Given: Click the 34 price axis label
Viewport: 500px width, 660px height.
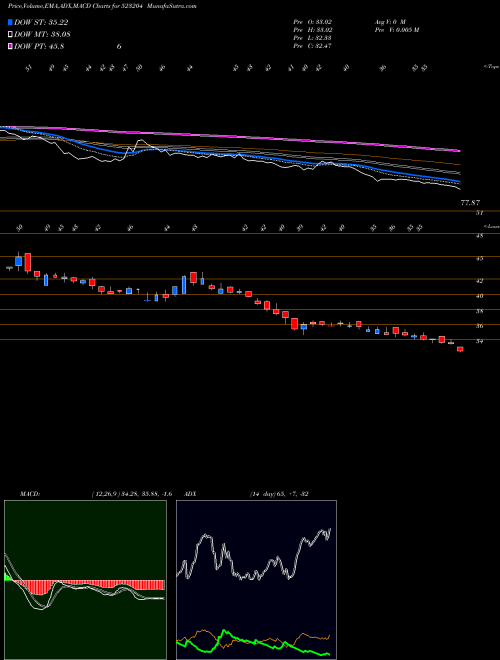Looking at the screenshot, I should click(479, 341).
